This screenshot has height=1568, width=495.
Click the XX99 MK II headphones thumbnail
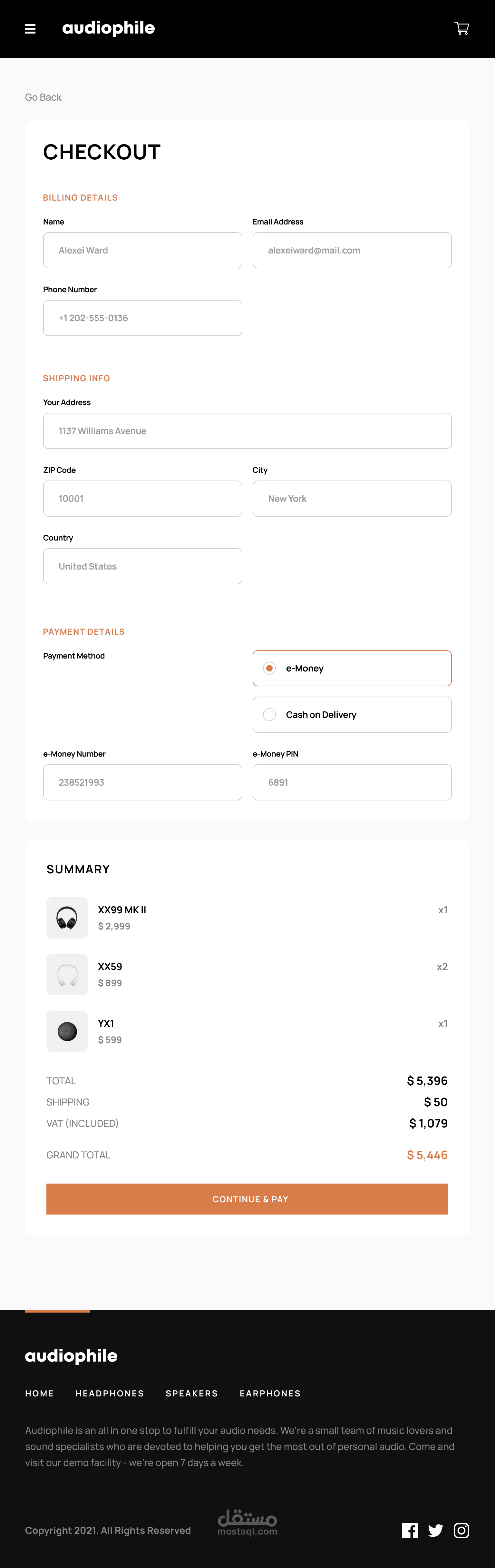[67, 917]
